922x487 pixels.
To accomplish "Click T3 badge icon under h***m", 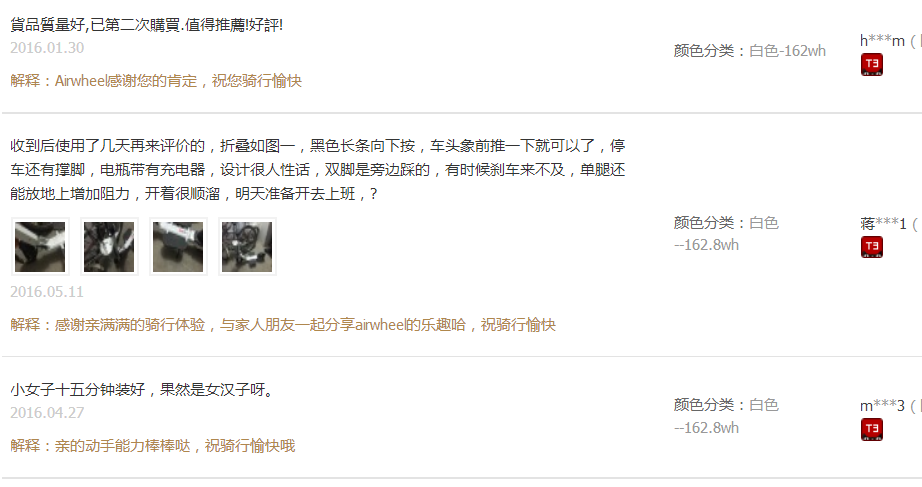I will [872, 65].
